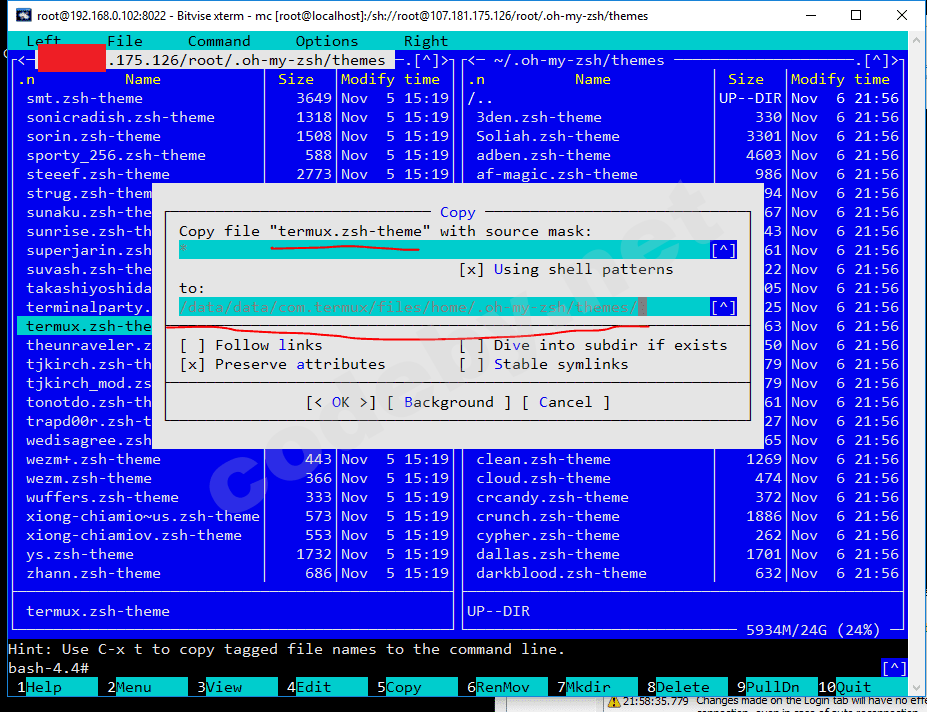Sort right panel by Modify time header
The width and height of the screenshot is (927, 712).
point(840,79)
